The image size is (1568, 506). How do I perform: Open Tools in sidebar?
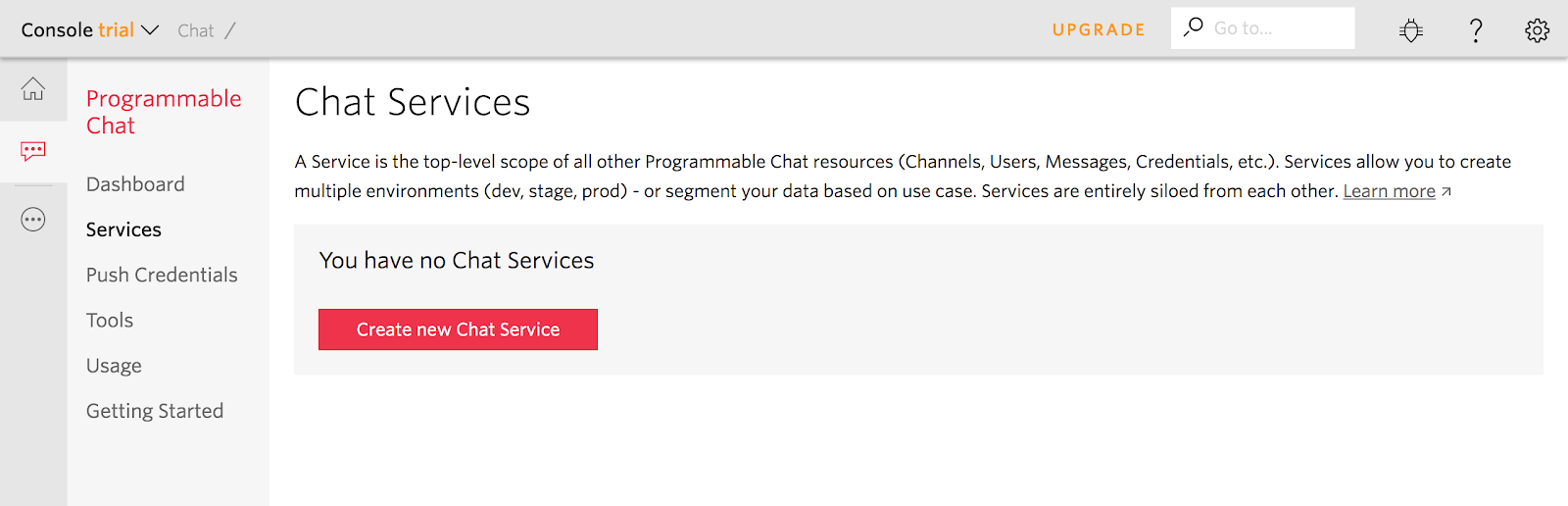coord(110,320)
